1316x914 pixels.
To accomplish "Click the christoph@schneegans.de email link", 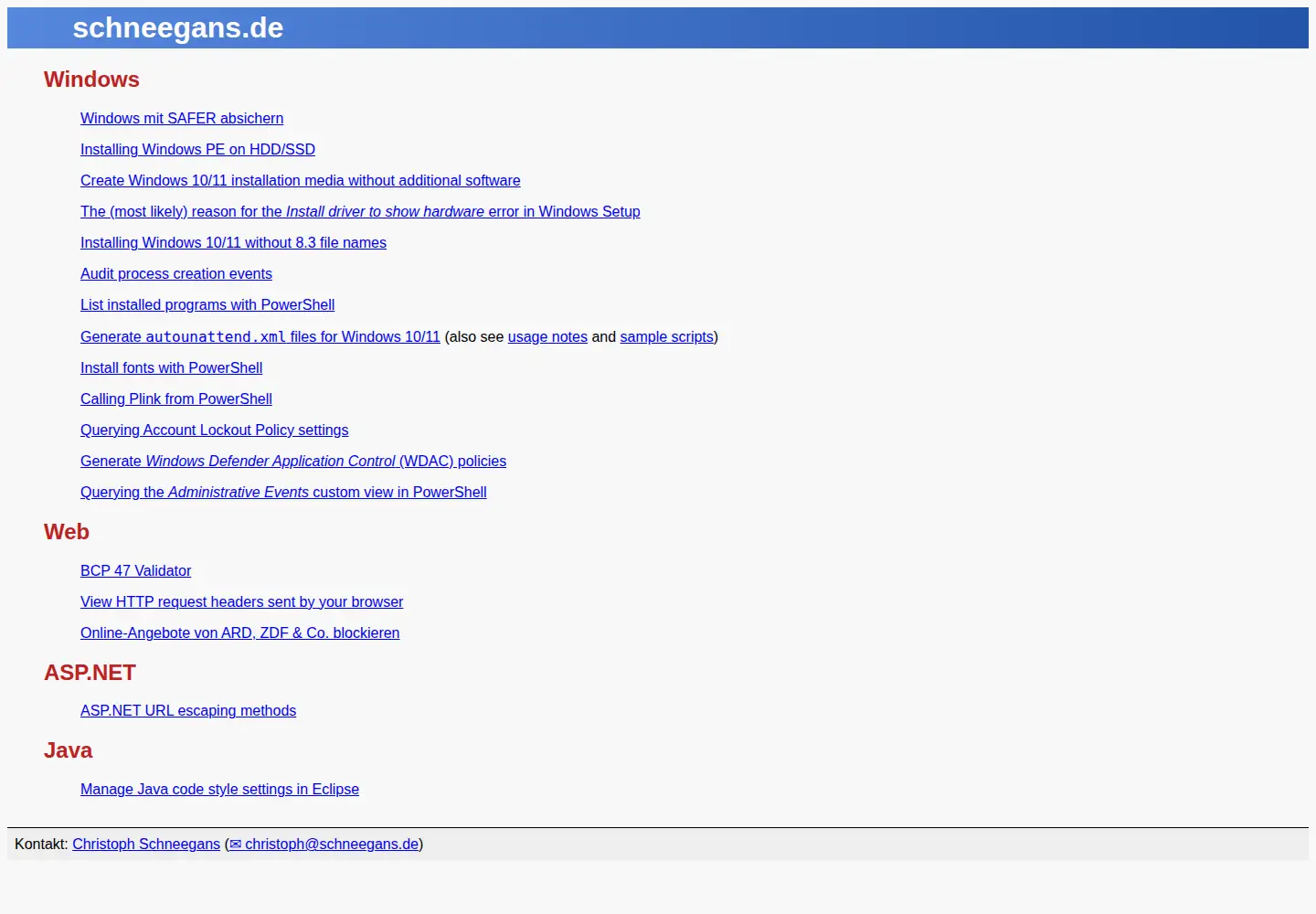I will tap(324, 844).
